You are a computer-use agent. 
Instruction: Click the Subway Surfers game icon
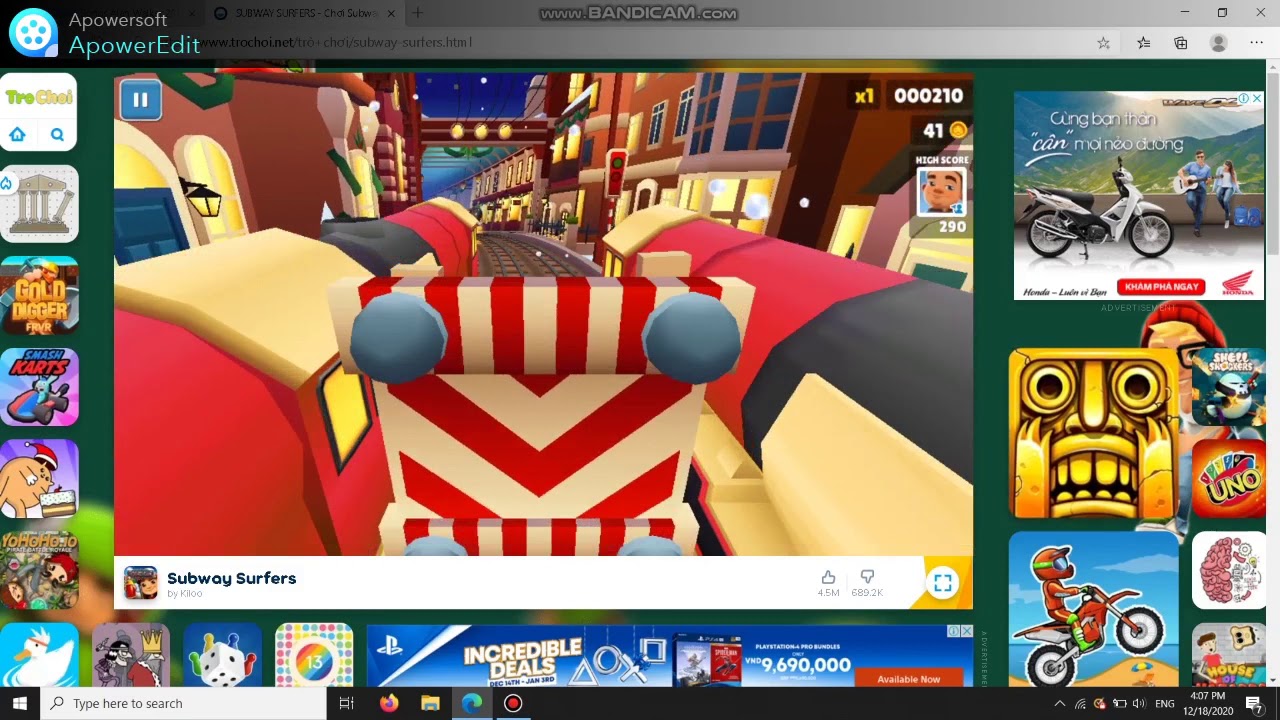140,583
